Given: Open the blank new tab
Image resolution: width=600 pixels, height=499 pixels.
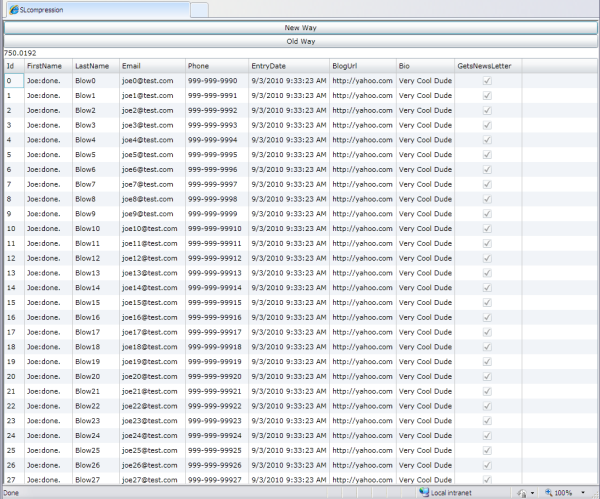Looking at the screenshot, I should pyautogui.click(x=199, y=10).
